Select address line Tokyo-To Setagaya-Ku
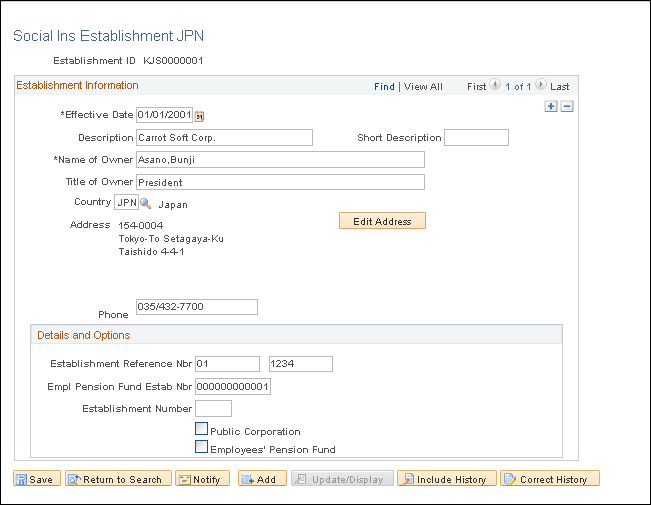This screenshot has width=651, height=505. 171,239
